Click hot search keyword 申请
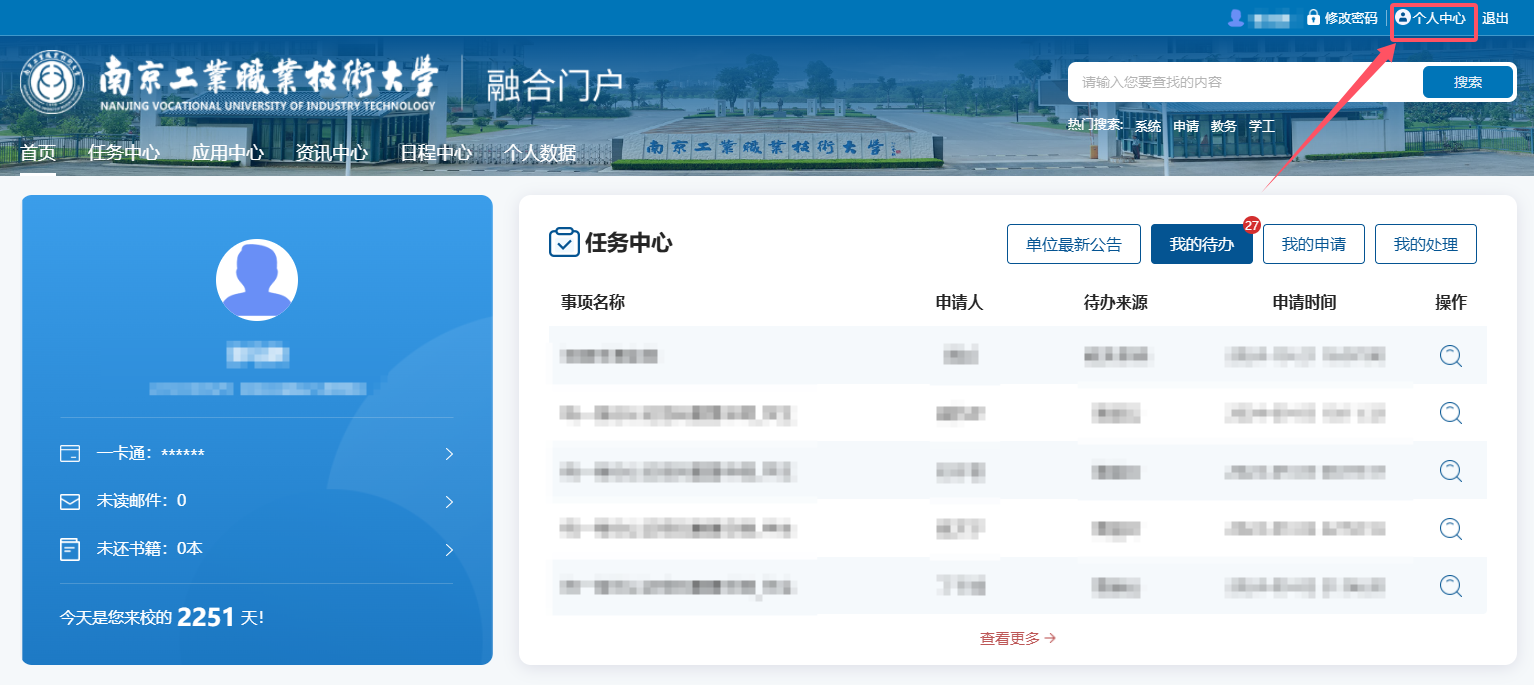 [1186, 126]
